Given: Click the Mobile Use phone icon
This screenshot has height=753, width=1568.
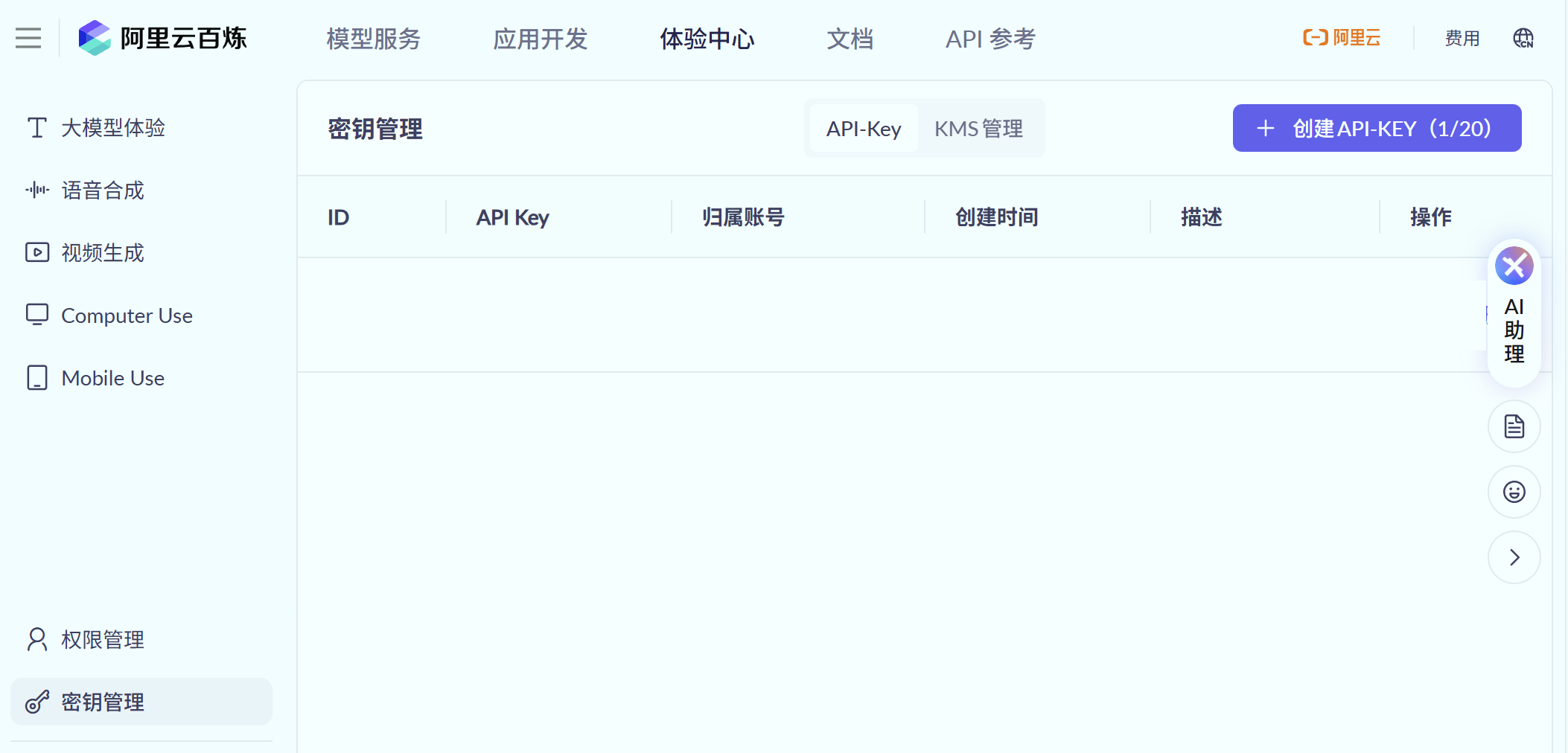Looking at the screenshot, I should 37,378.
